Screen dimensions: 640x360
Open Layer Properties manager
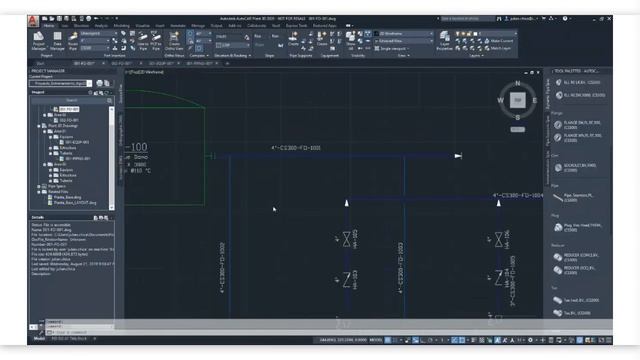point(444,41)
